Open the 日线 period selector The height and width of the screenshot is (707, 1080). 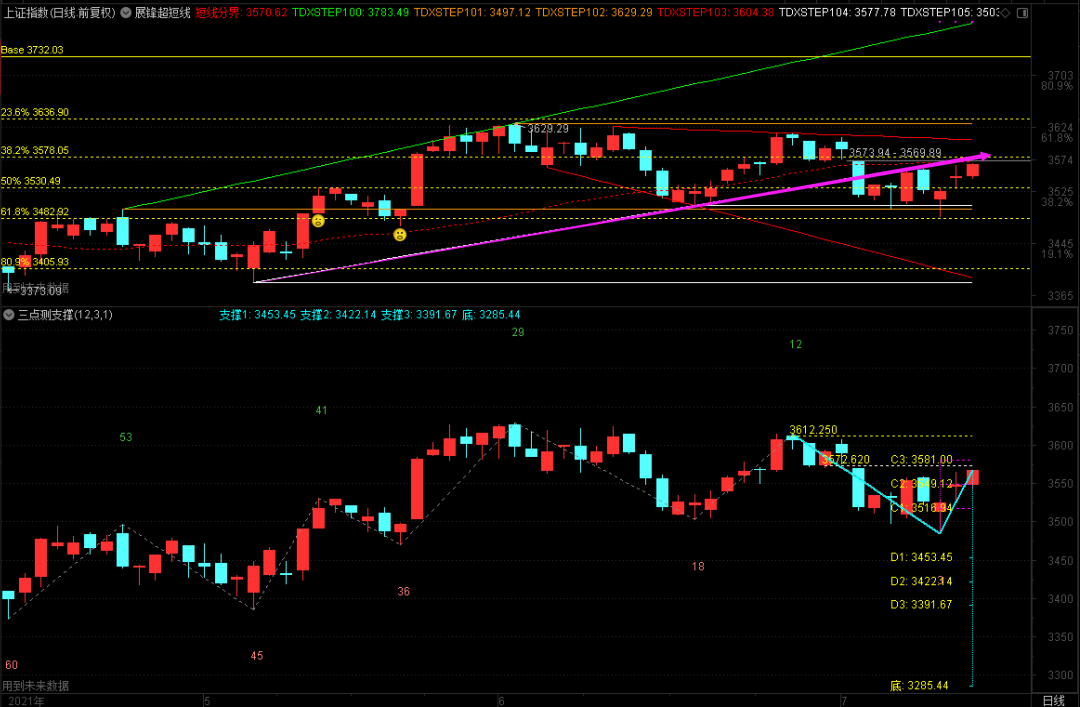pyautogui.click(x=1054, y=700)
